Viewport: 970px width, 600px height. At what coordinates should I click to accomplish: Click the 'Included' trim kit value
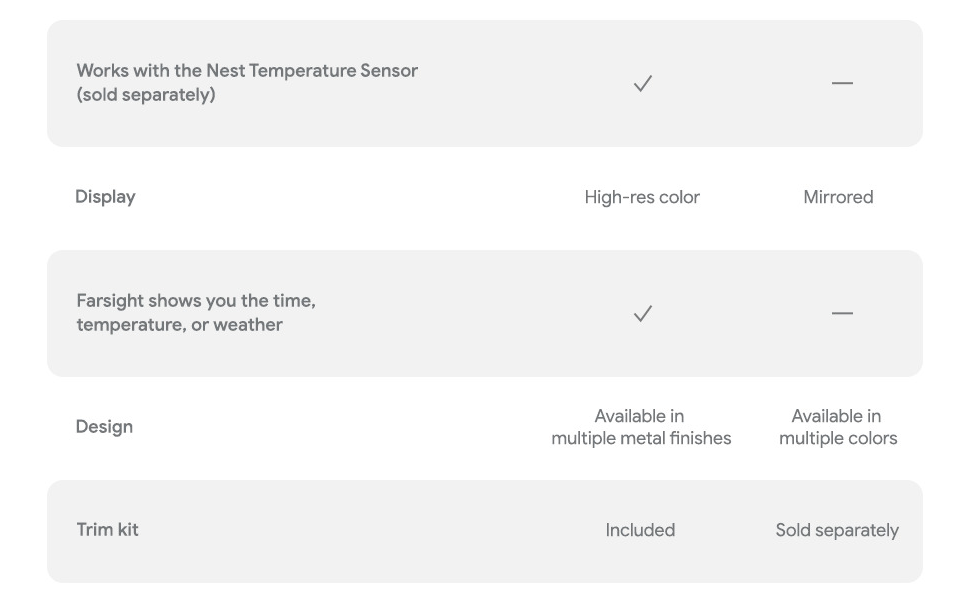click(640, 531)
